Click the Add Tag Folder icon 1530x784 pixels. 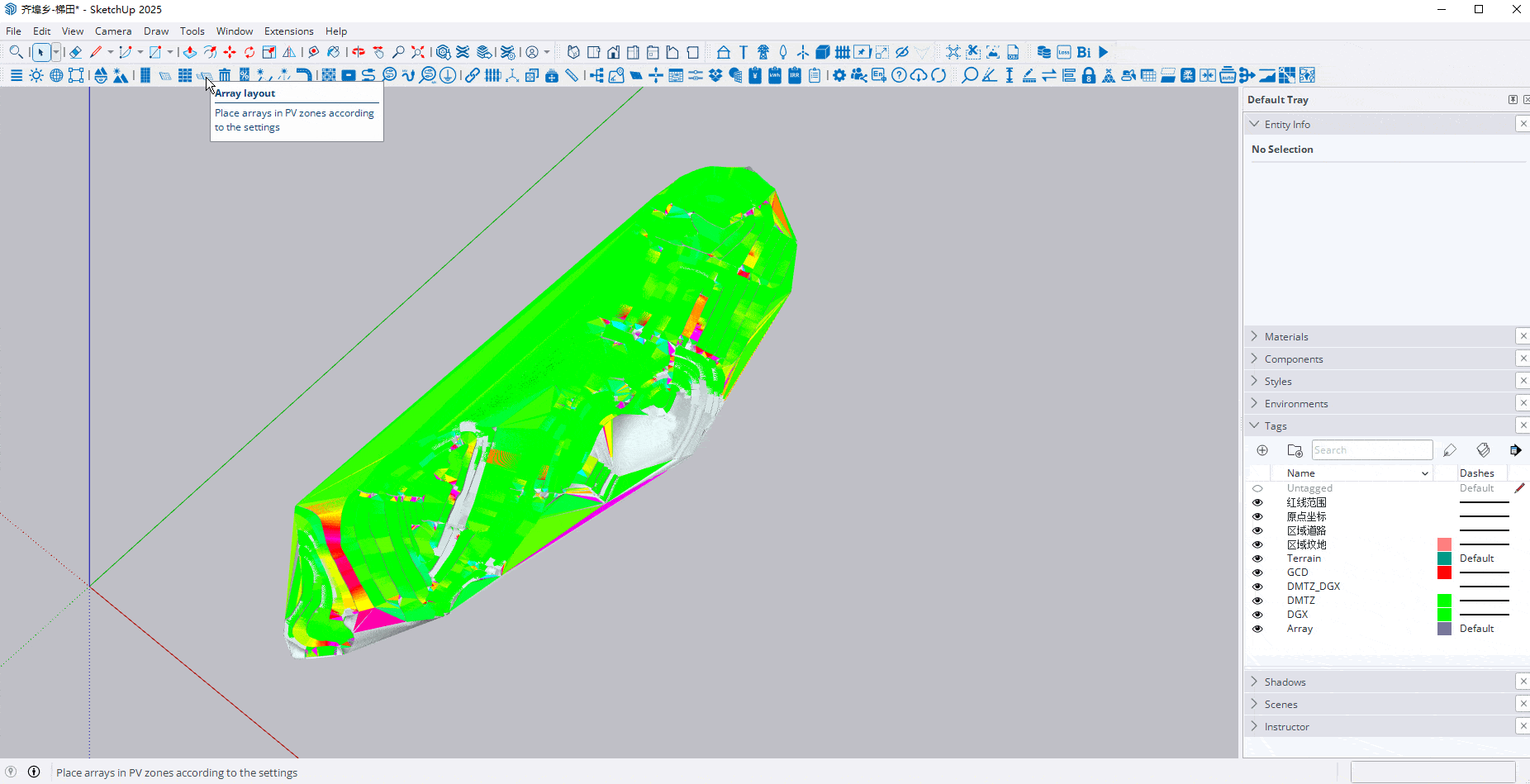(x=1295, y=450)
